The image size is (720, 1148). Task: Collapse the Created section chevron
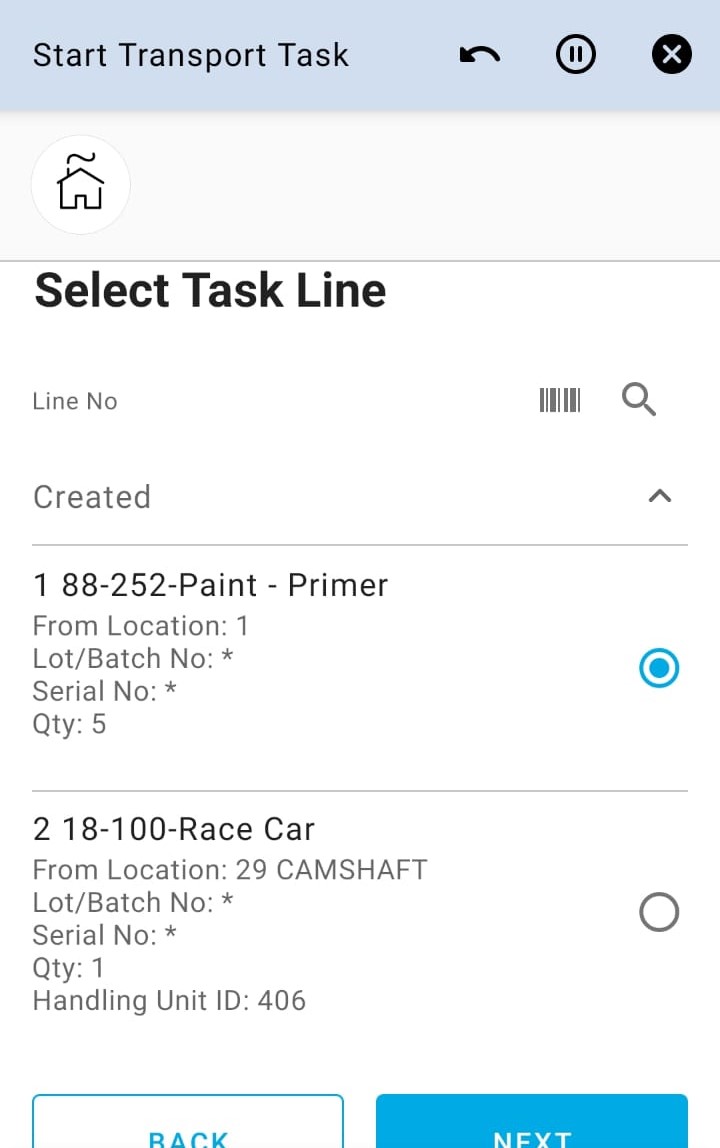click(x=659, y=496)
